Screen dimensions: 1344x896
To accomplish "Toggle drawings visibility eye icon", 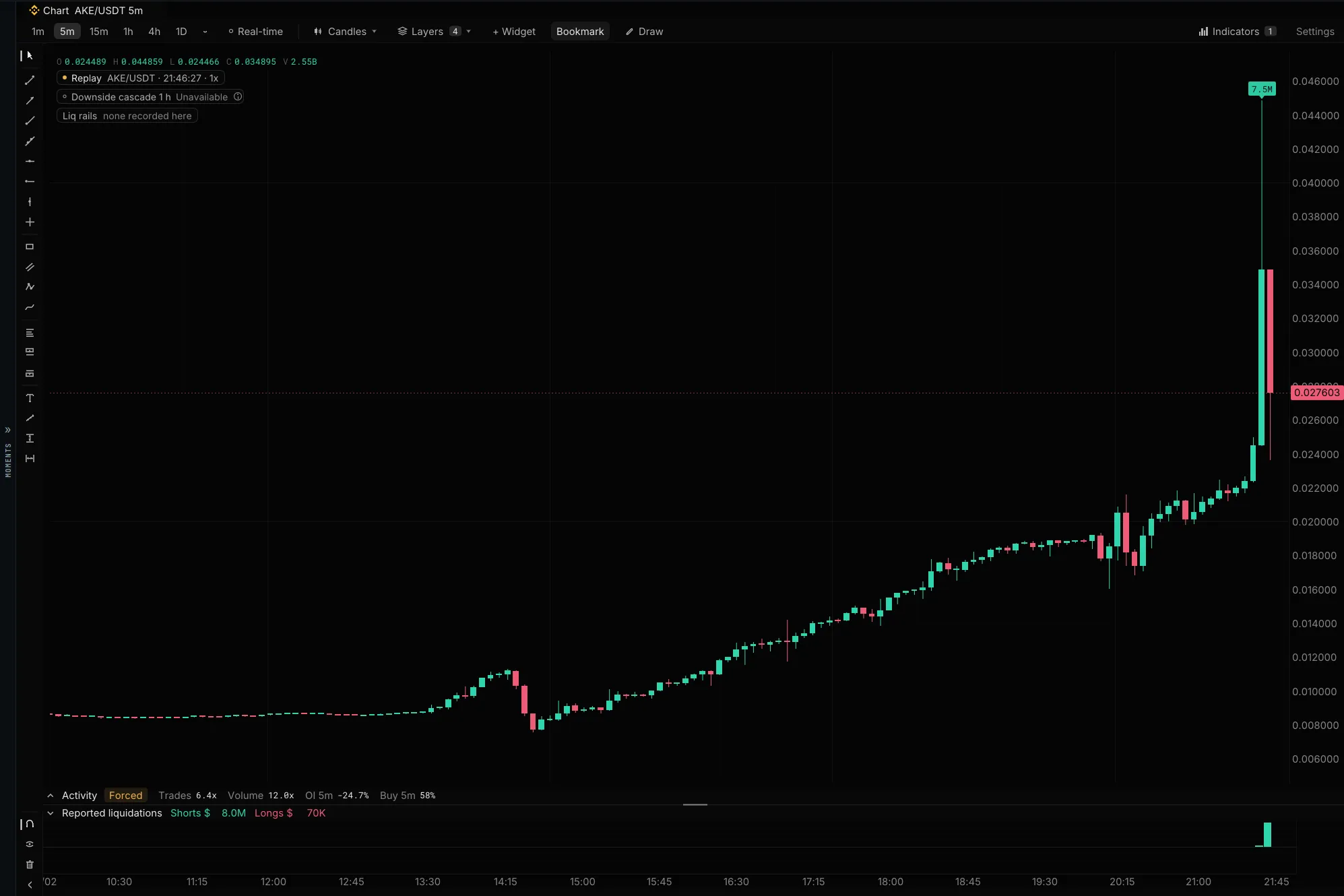I will pyautogui.click(x=30, y=844).
